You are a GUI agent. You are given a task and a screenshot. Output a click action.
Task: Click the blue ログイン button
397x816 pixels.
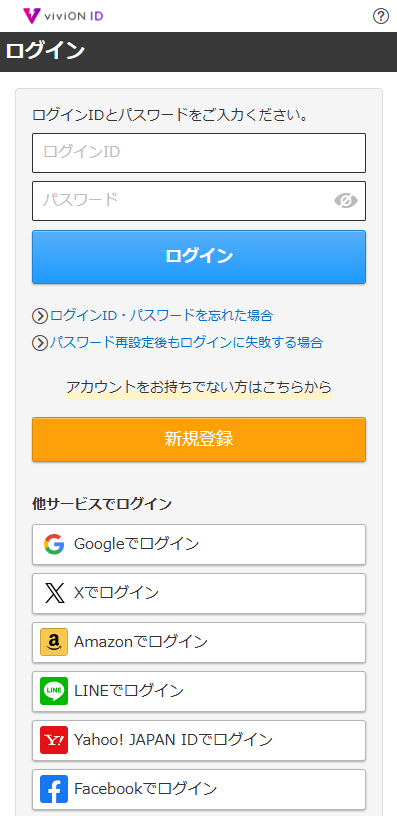[x=199, y=257]
